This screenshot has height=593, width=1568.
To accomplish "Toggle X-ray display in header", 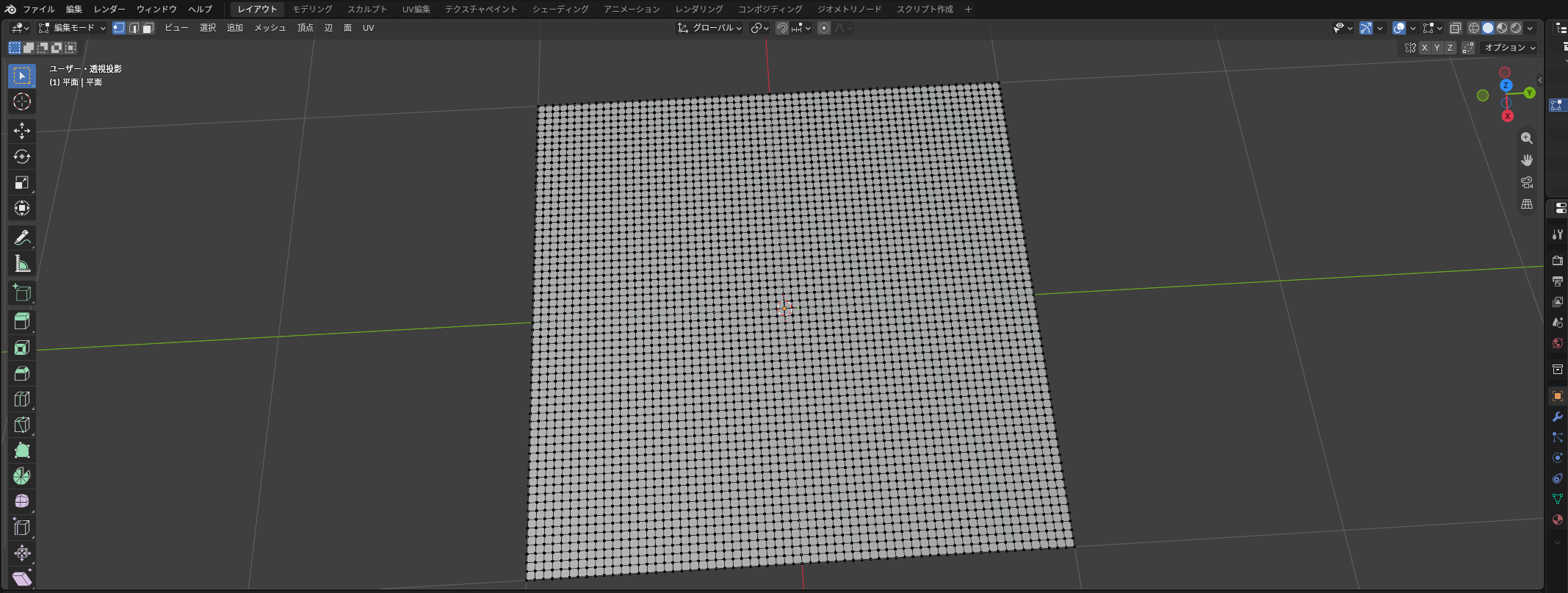I will click(1455, 28).
